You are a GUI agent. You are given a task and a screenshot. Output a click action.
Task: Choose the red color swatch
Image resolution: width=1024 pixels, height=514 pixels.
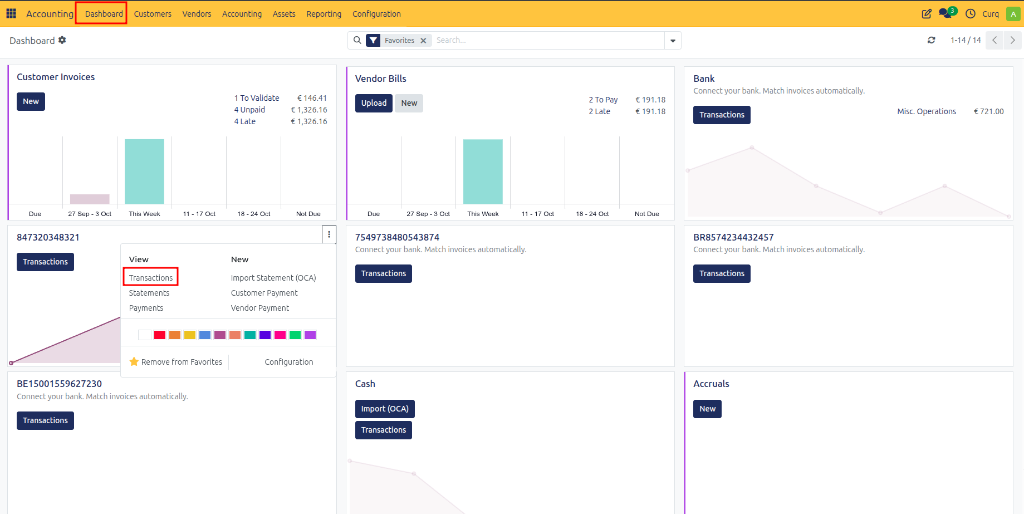pyautogui.click(x=159, y=335)
